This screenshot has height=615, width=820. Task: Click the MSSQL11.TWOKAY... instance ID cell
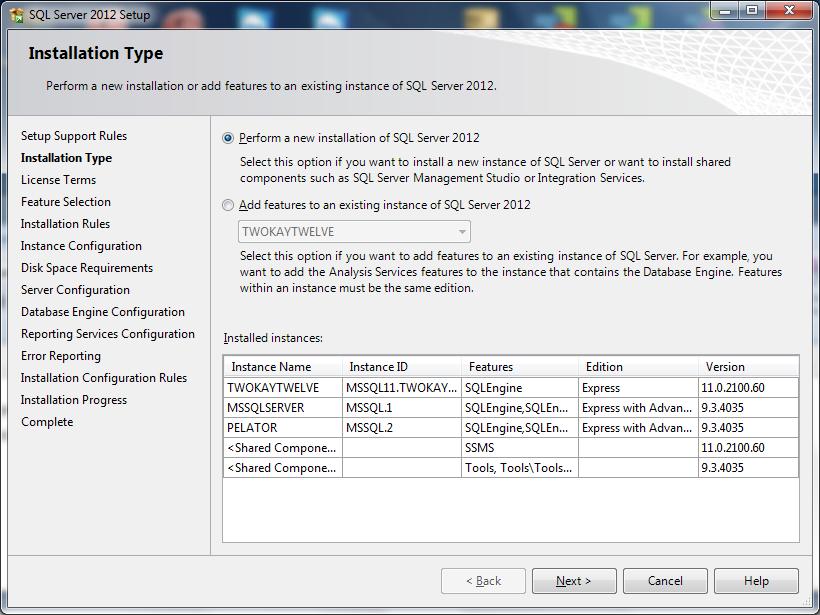point(402,388)
